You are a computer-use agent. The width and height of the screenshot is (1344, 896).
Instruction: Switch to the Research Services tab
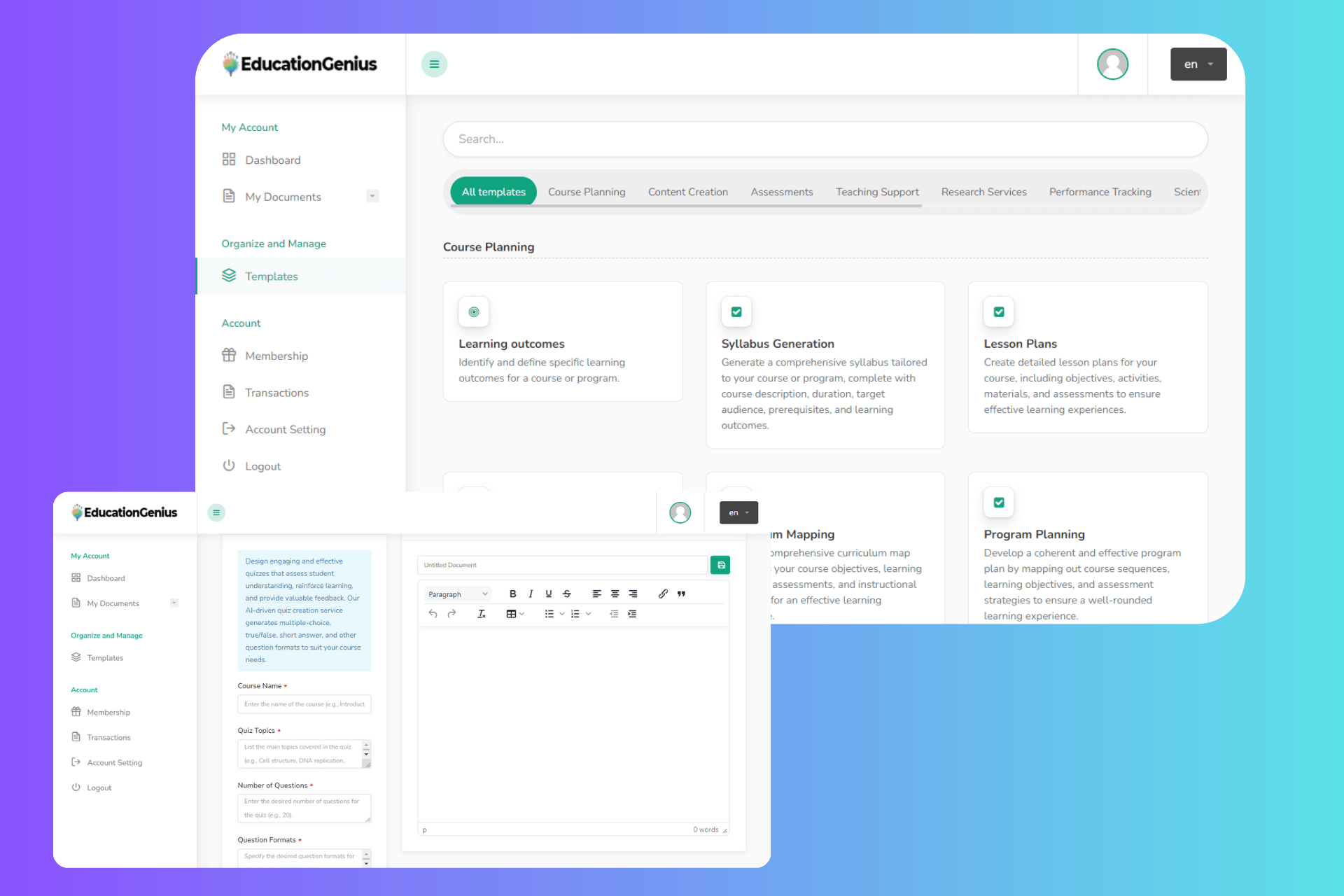[x=983, y=192]
